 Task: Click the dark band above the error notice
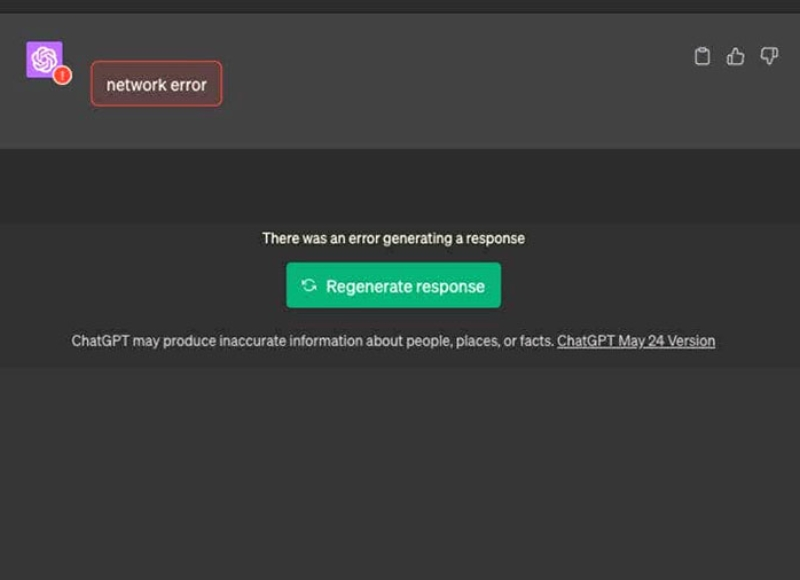400,185
